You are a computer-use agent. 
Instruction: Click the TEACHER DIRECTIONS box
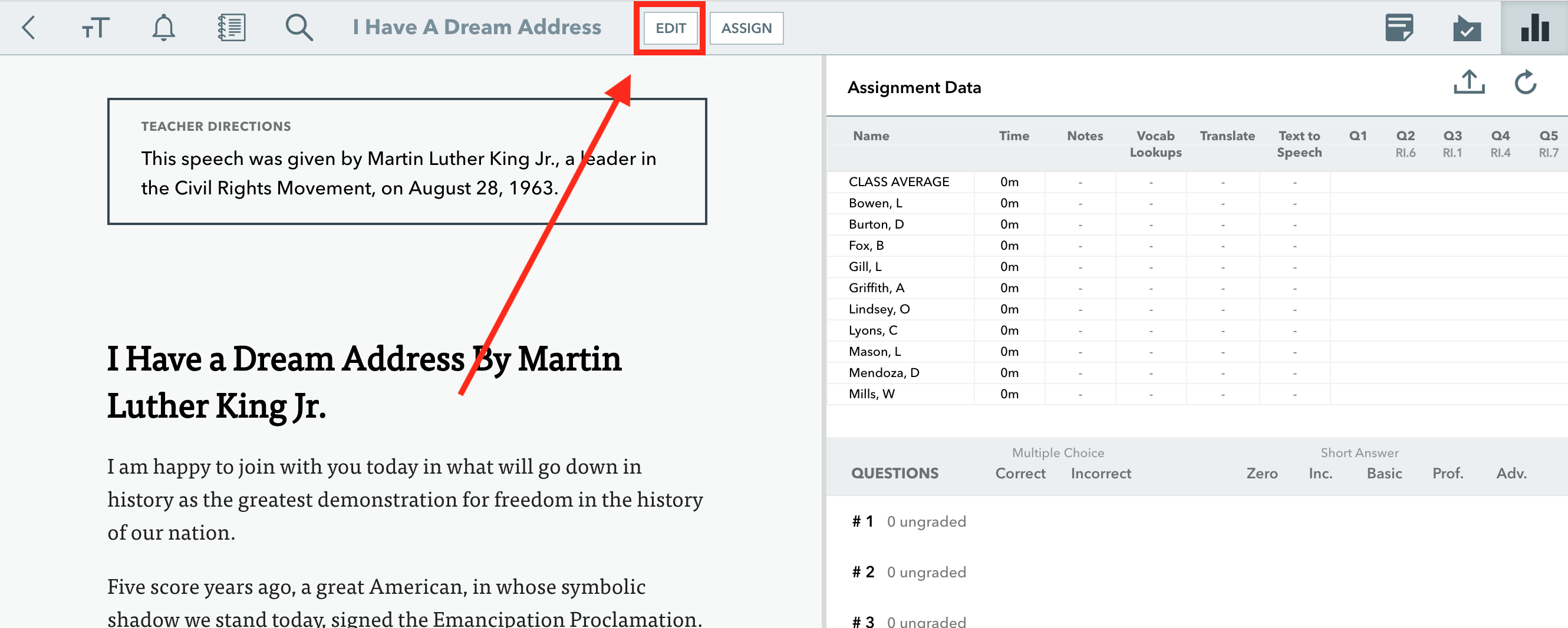tap(407, 161)
